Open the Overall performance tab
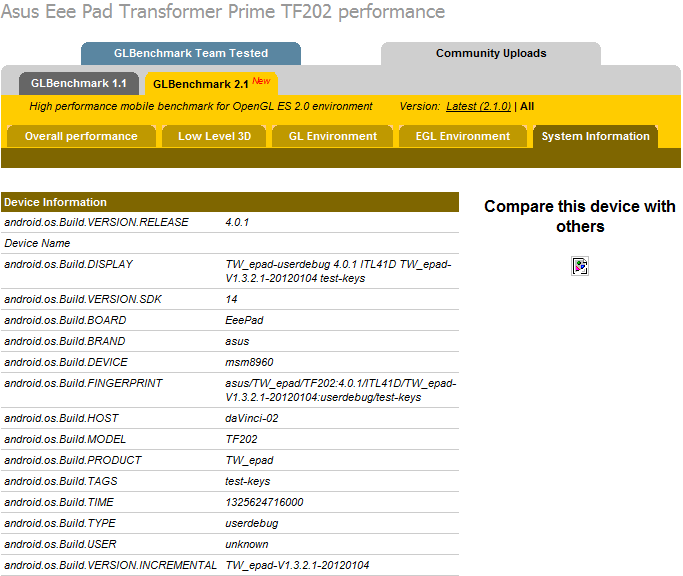Screen dimensions: 683x576 pyautogui.click(x=81, y=136)
